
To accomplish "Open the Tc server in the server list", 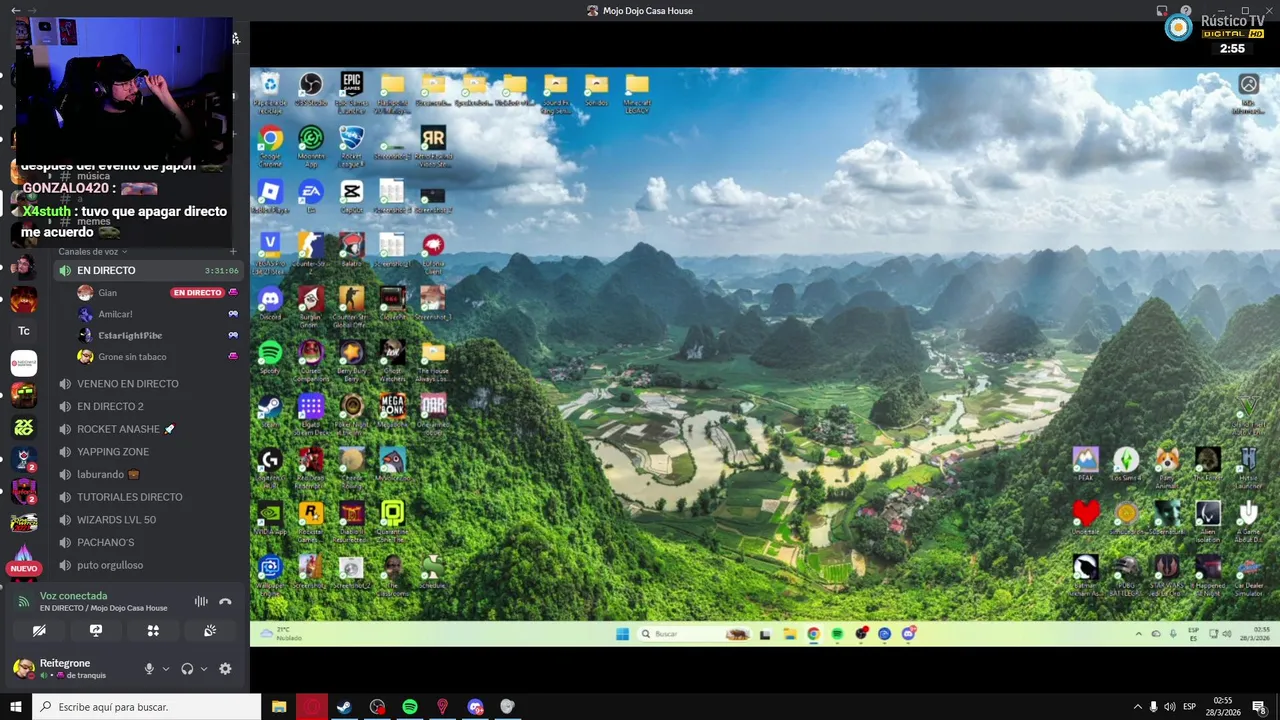I will click(24, 331).
